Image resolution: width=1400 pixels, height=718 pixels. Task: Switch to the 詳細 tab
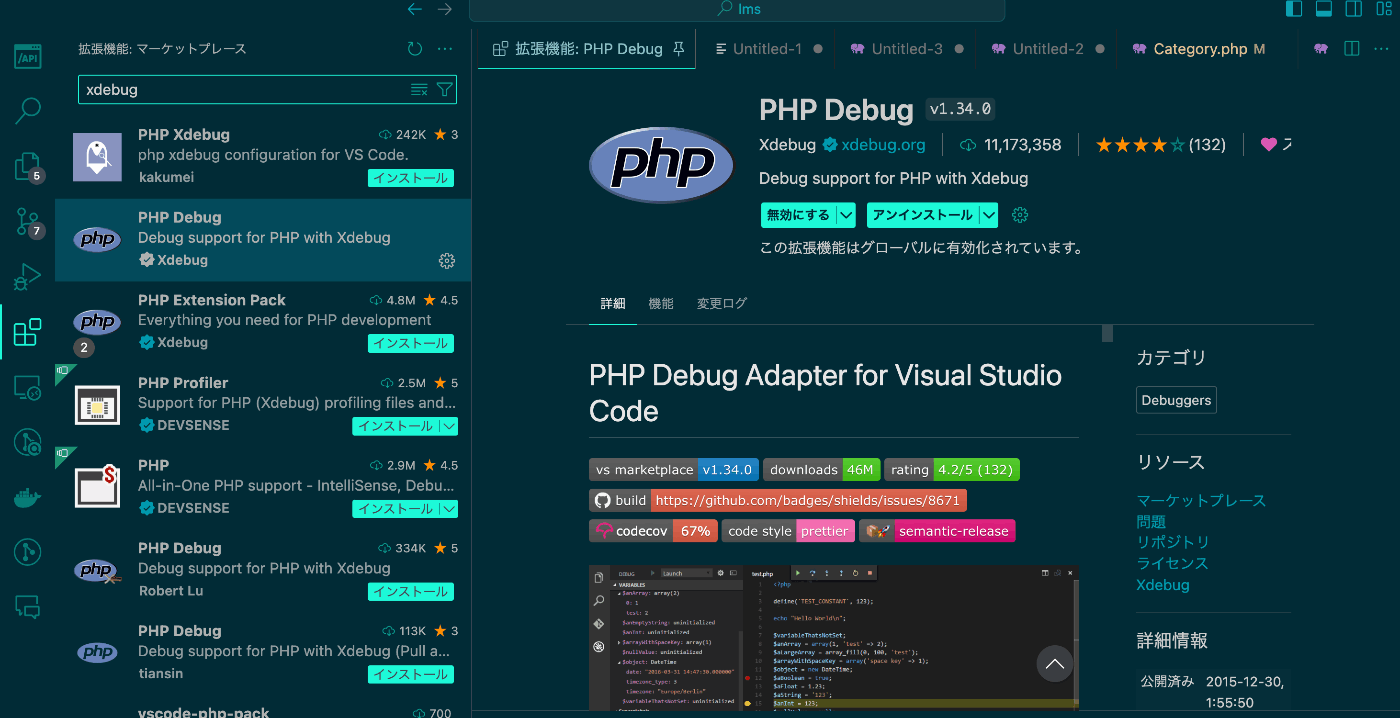coord(613,303)
